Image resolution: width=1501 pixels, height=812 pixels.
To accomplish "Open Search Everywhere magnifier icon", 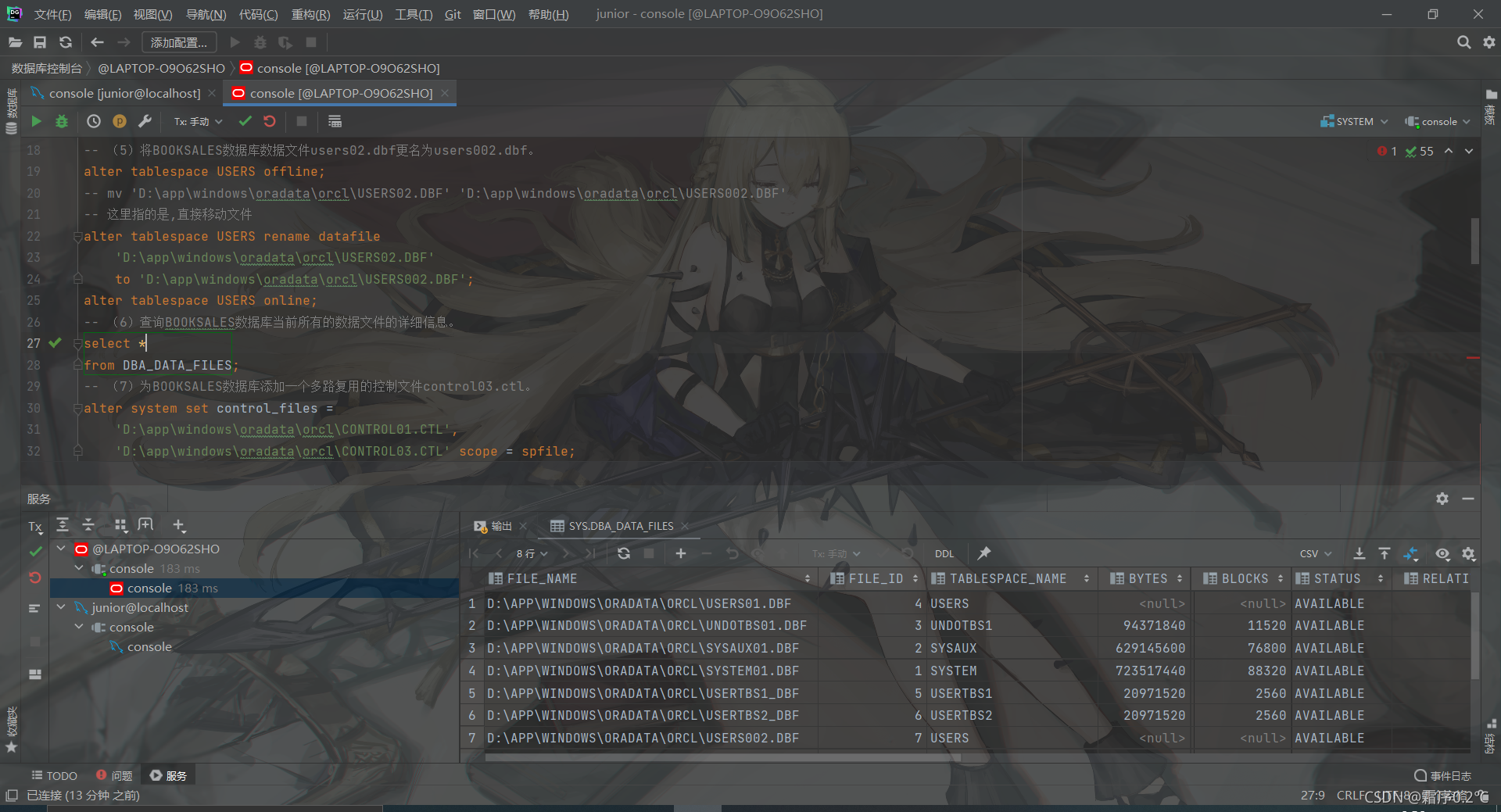I will point(1463,42).
